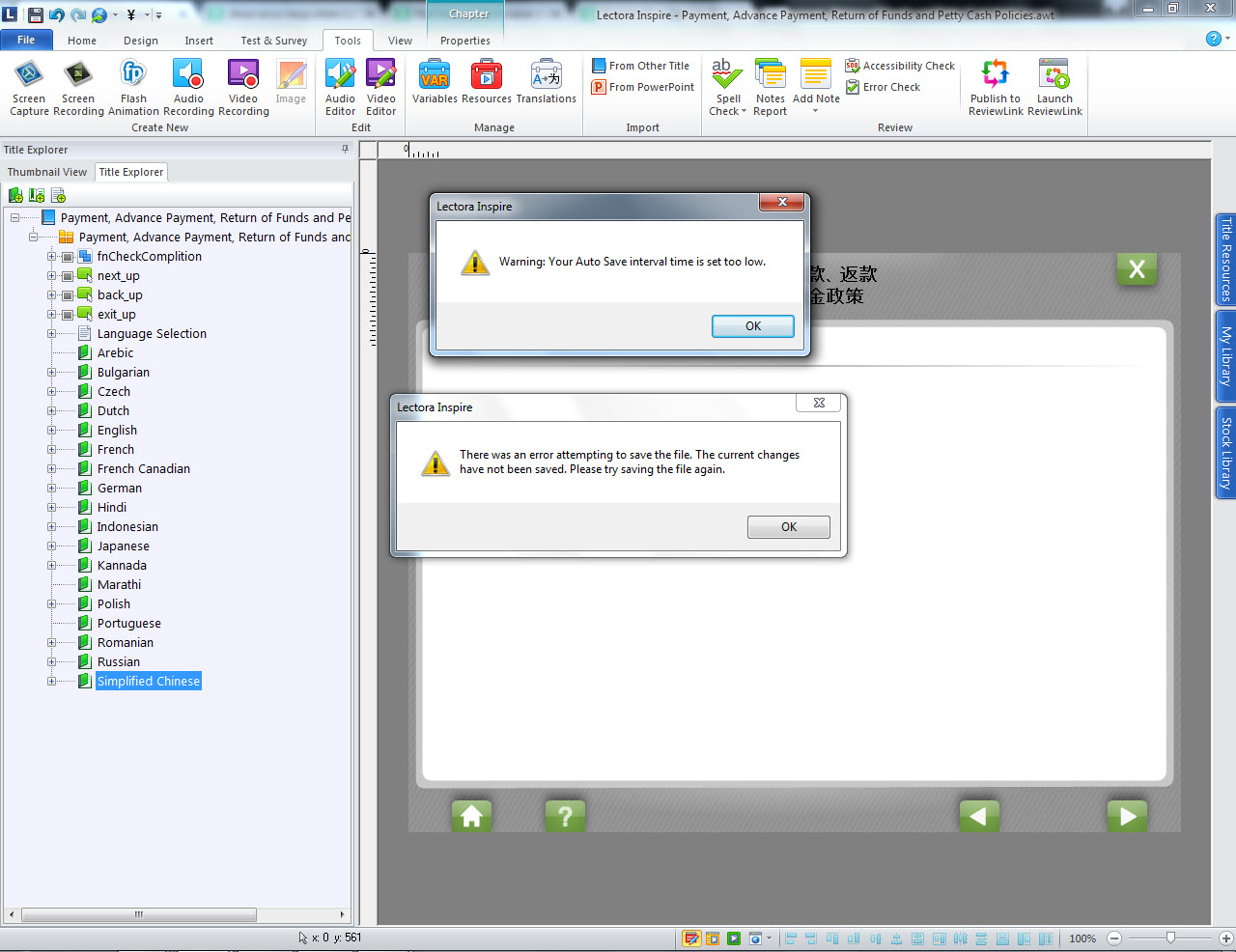Click the Lectora Help icon
Viewport: 1236px width, 952px height.
1214,39
